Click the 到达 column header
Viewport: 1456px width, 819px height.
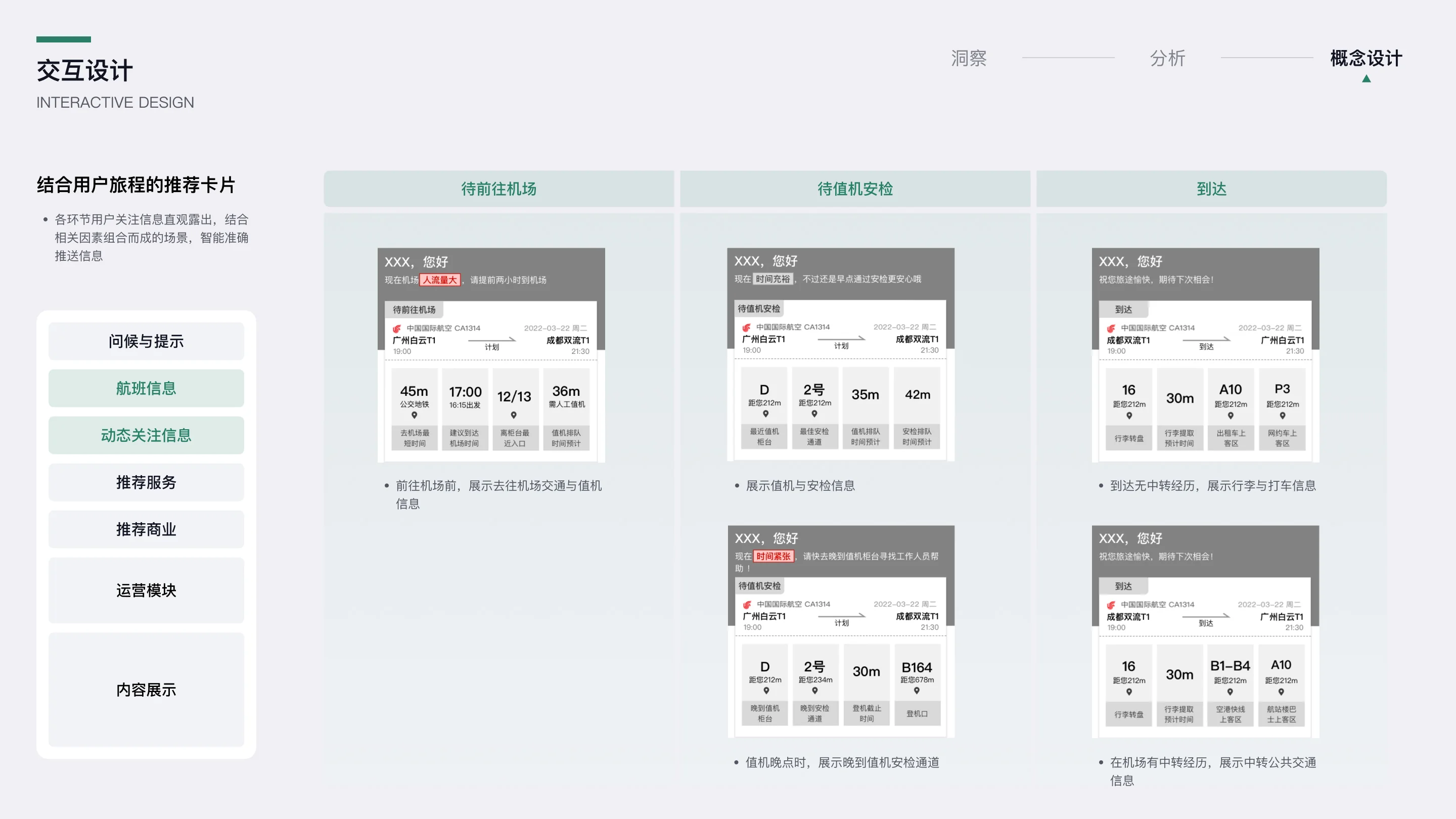[x=1211, y=189]
